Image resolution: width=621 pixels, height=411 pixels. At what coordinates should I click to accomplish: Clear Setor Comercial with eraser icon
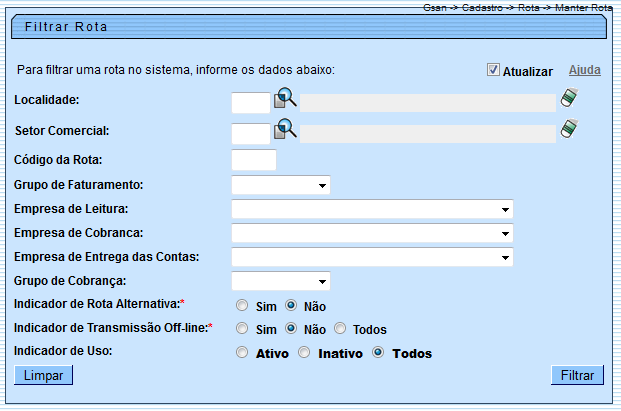(x=569, y=130)
